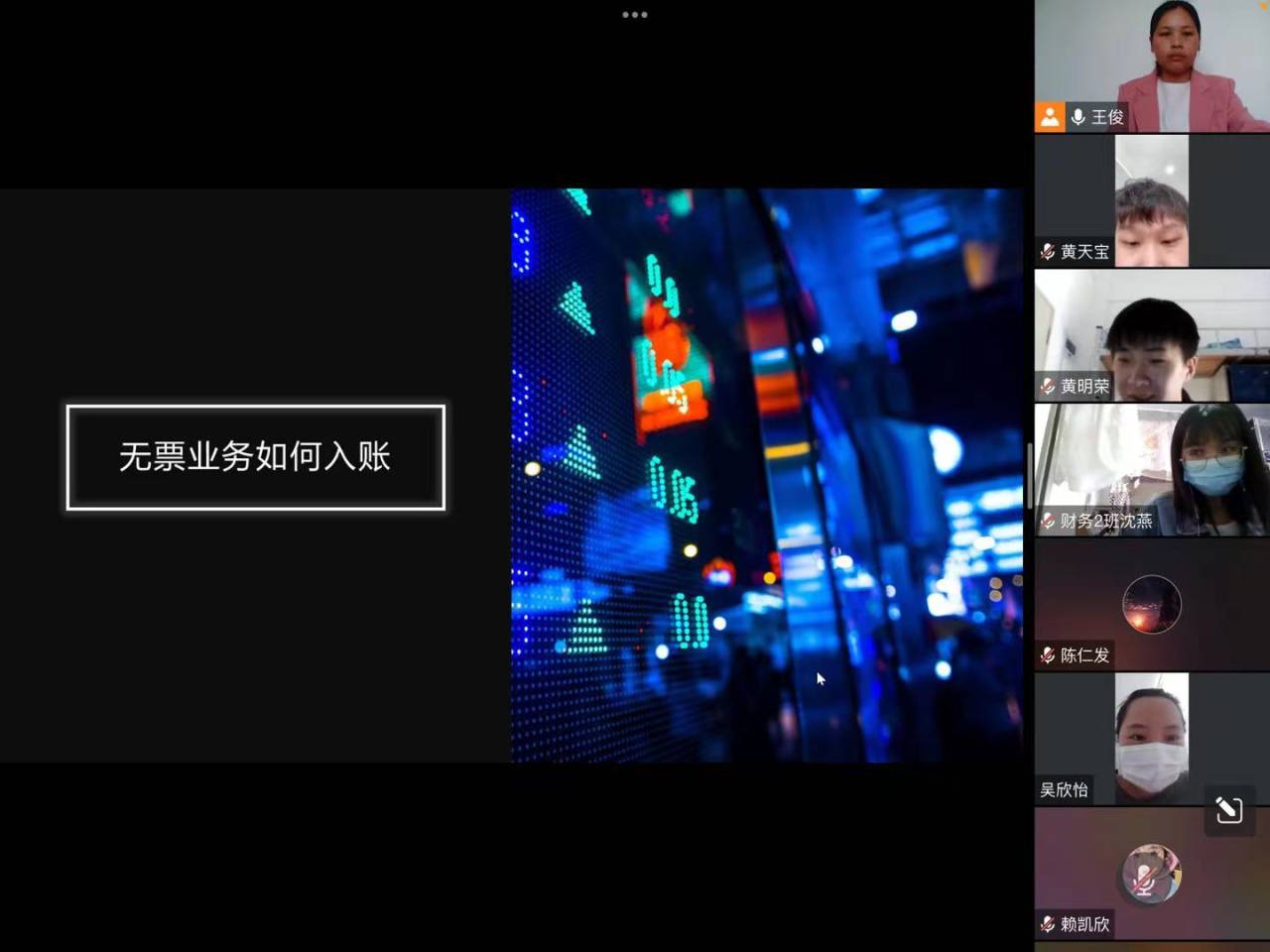Screen dimensions: 1270x952
Task: Select 黄明荣's video tile
Action: [1152, 335]
